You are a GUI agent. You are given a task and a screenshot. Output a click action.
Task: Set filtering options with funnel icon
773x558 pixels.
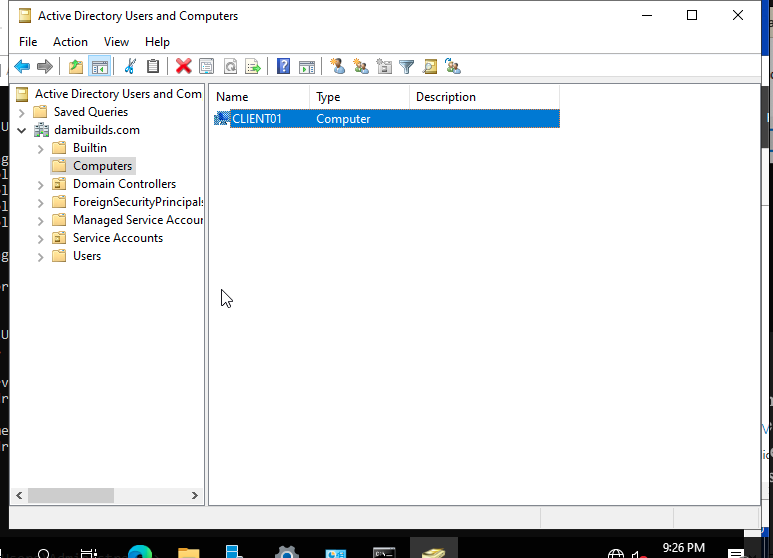[407, 66]
